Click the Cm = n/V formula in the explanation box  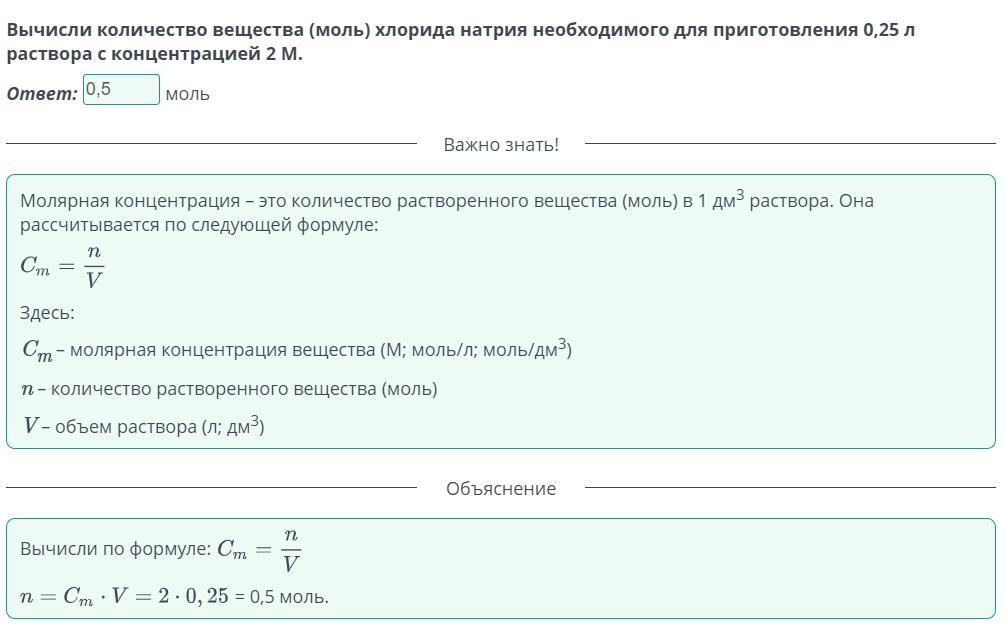coord(260,549)
